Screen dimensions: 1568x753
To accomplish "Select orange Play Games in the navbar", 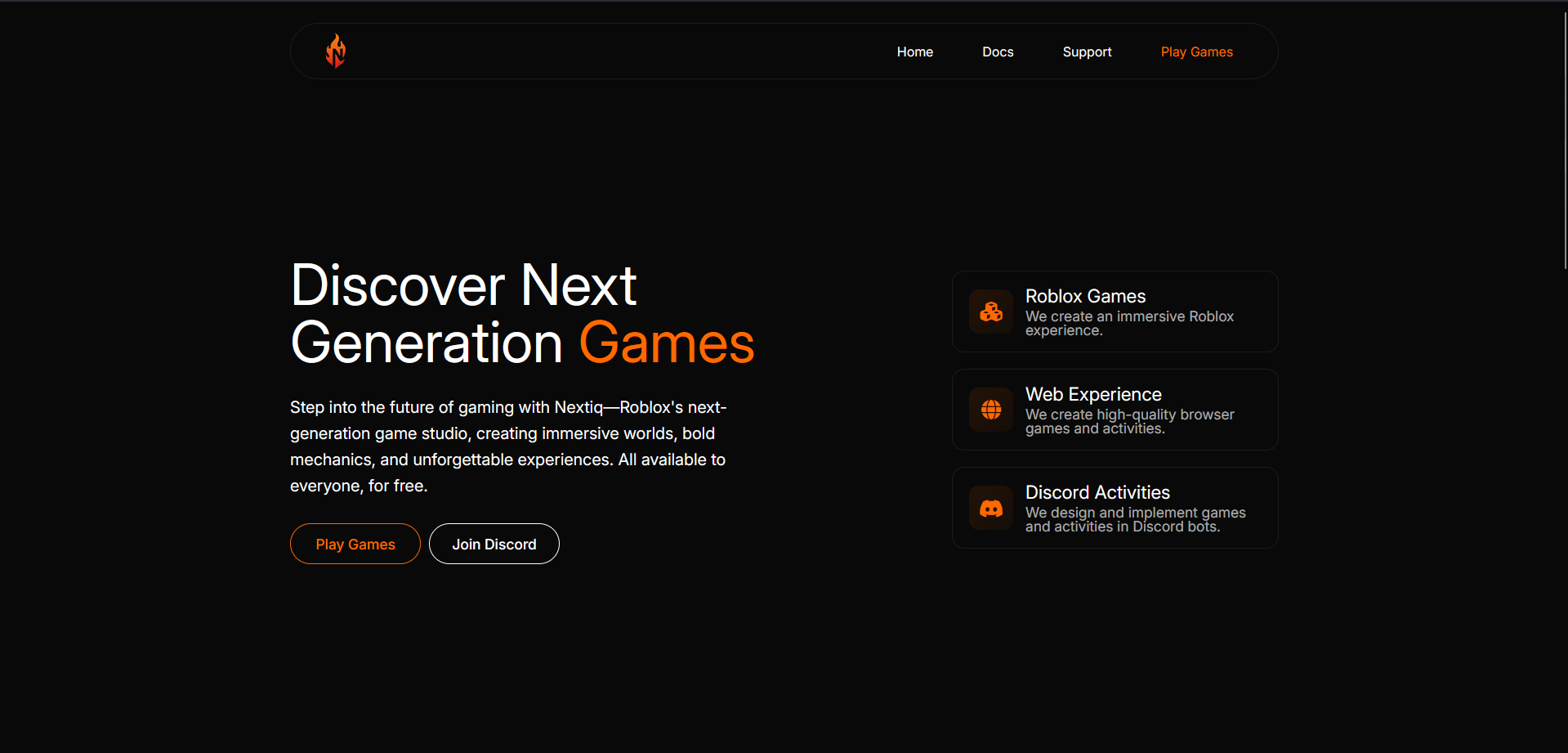I will pos(1196,52).
